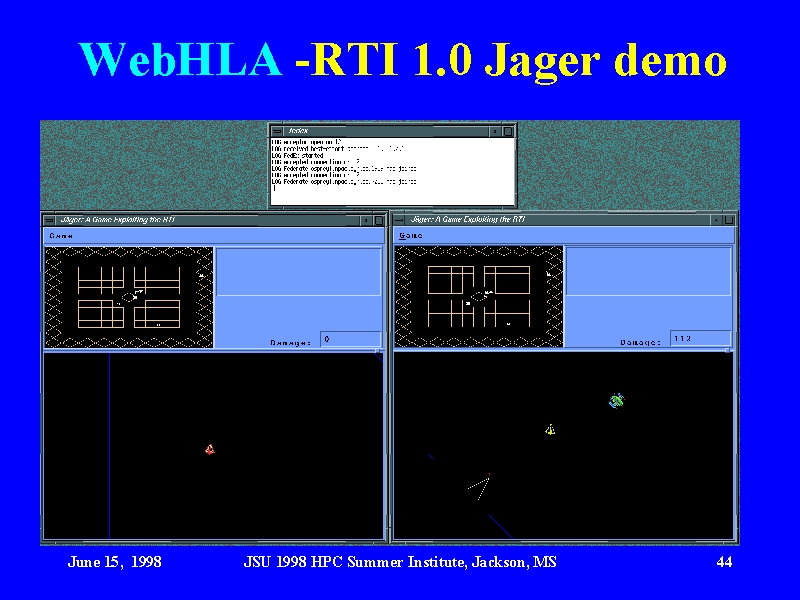
Task: Click the empty message pane in left Jager window
Action: coord(298,271)
